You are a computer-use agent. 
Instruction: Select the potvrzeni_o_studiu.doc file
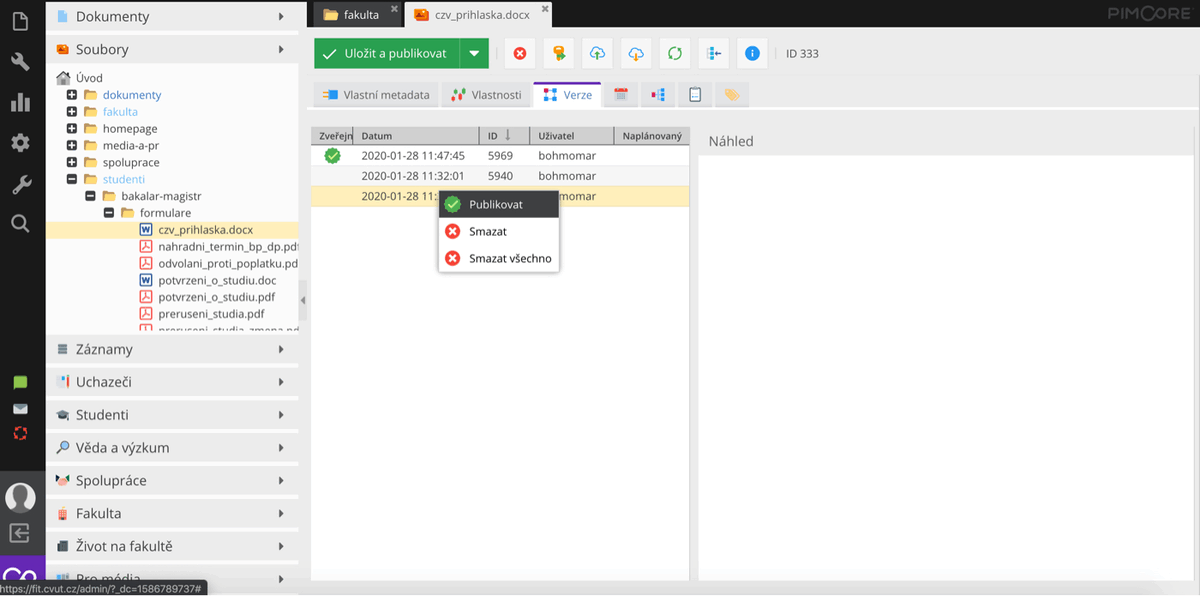pyautogui.click(x=217, y=281)
